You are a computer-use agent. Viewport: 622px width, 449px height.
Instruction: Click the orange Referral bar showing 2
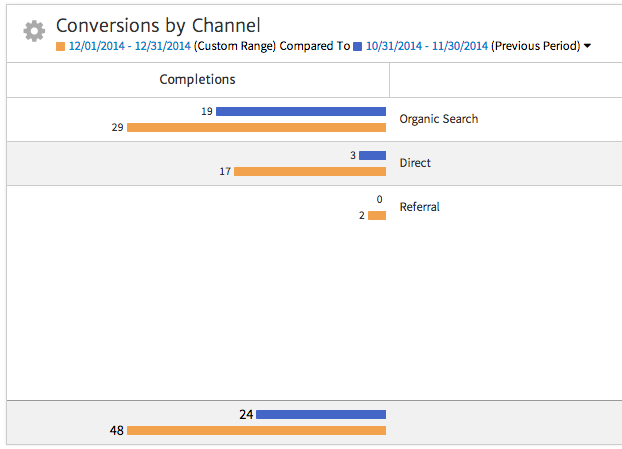(x=376, y=216)
